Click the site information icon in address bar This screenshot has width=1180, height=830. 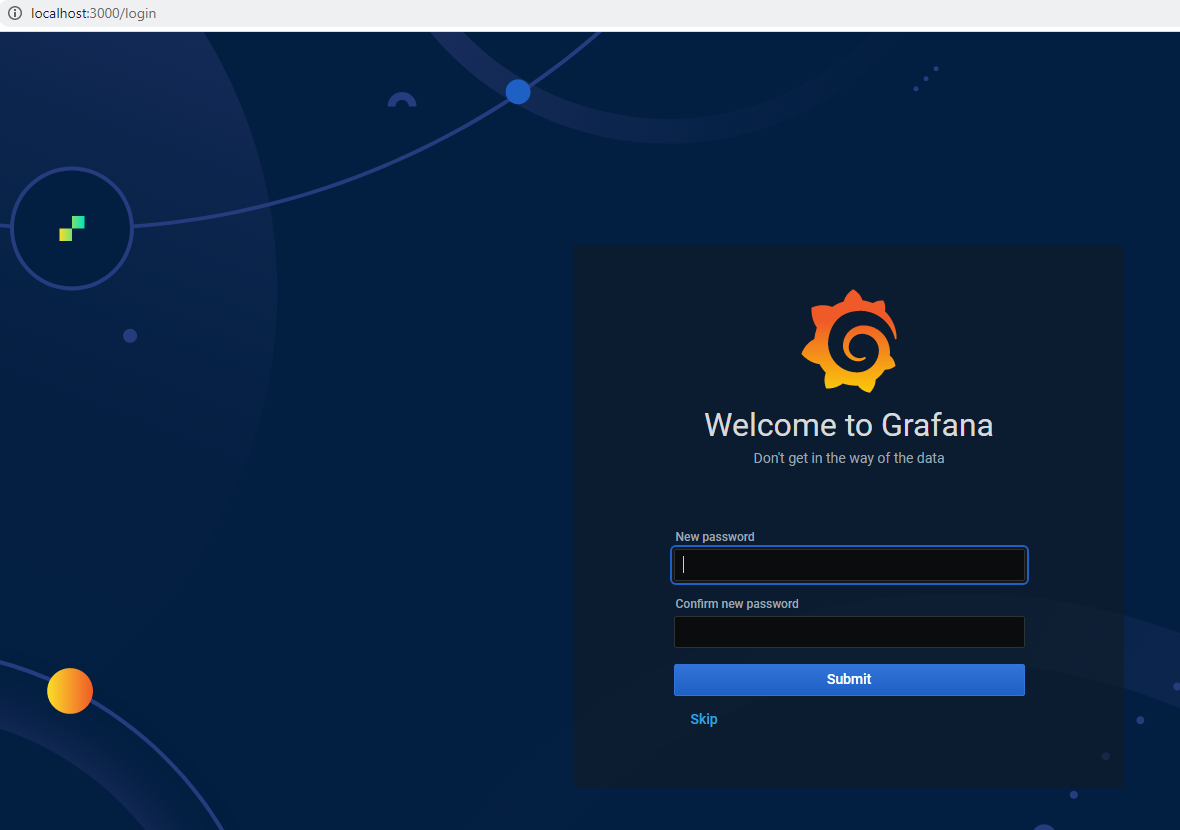(x=14, y=14)
